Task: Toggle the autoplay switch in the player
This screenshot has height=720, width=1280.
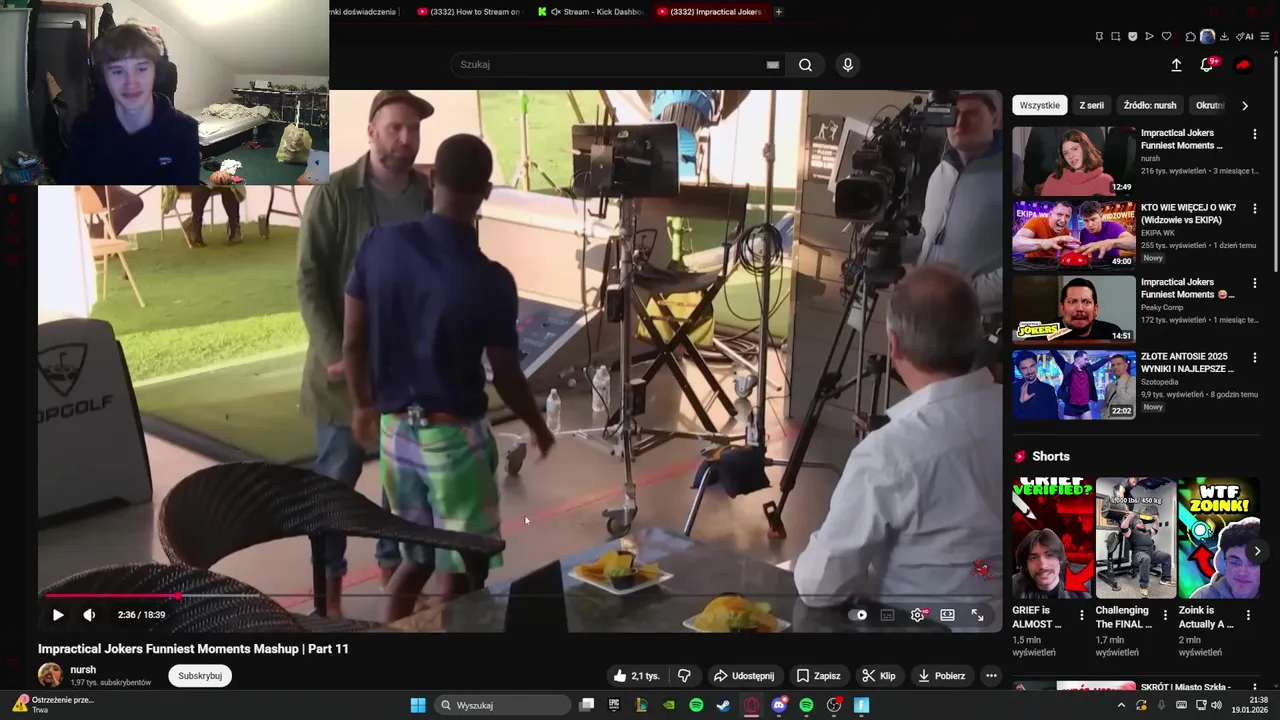Action: tap(857, 615)
